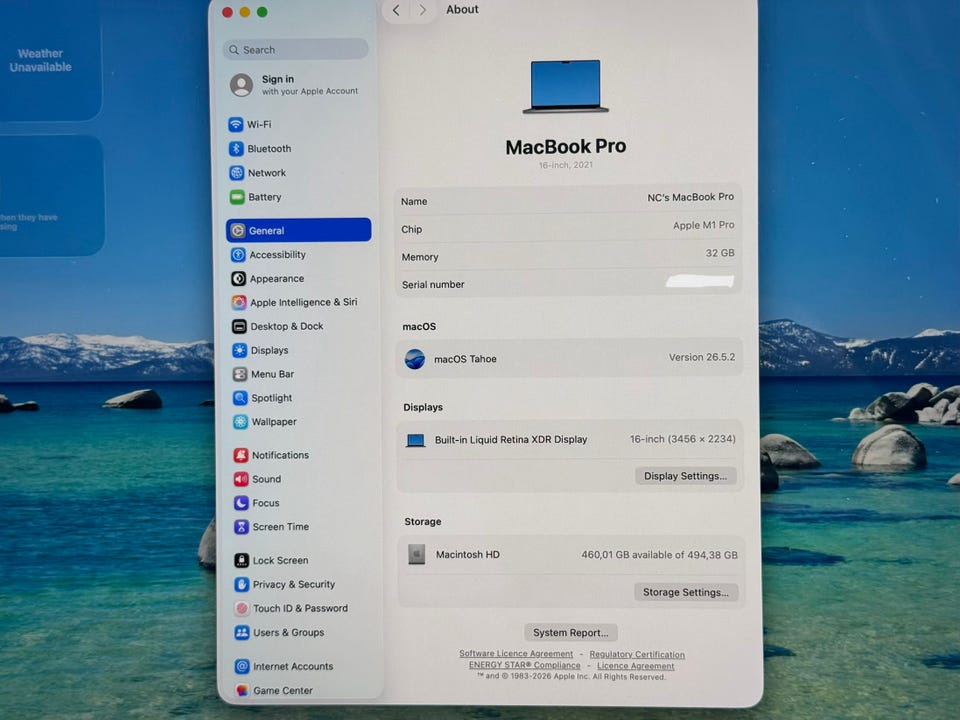Click the Version 26.5.2 text
The width and height of the screenshot is (960, 720).
pos(702,357)
